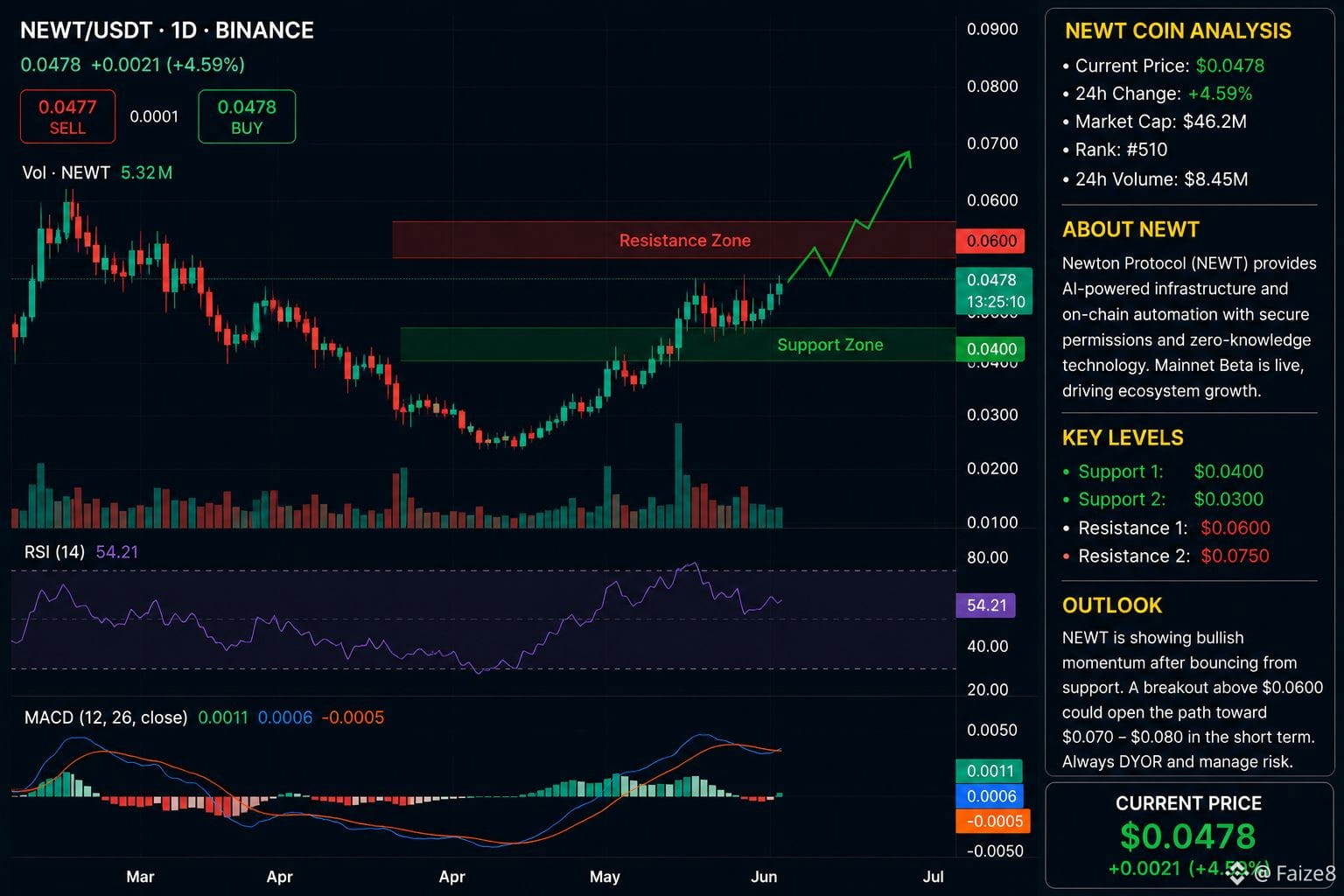Click the May label on the time axis
1344x896 pixels.
[x=605, y=876]
